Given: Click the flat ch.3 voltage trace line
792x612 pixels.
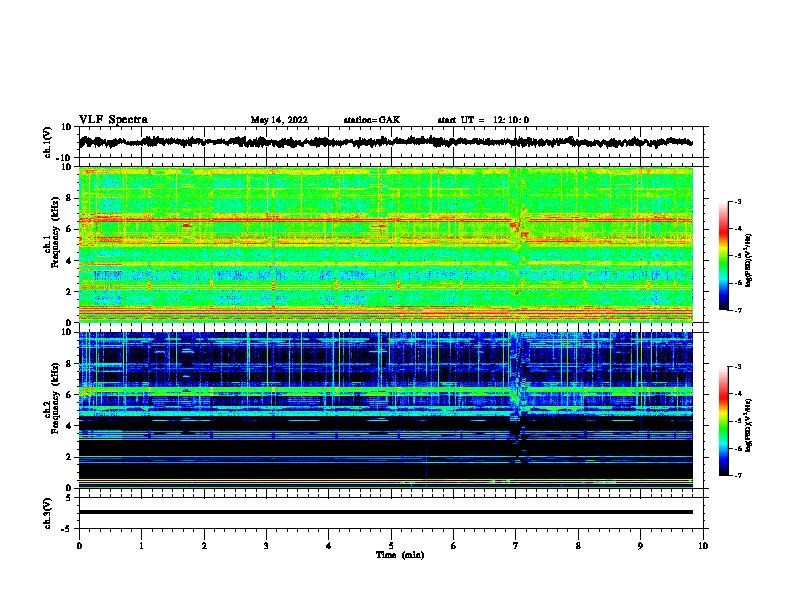Looking at the screenshot, I should tap(386, 512).
